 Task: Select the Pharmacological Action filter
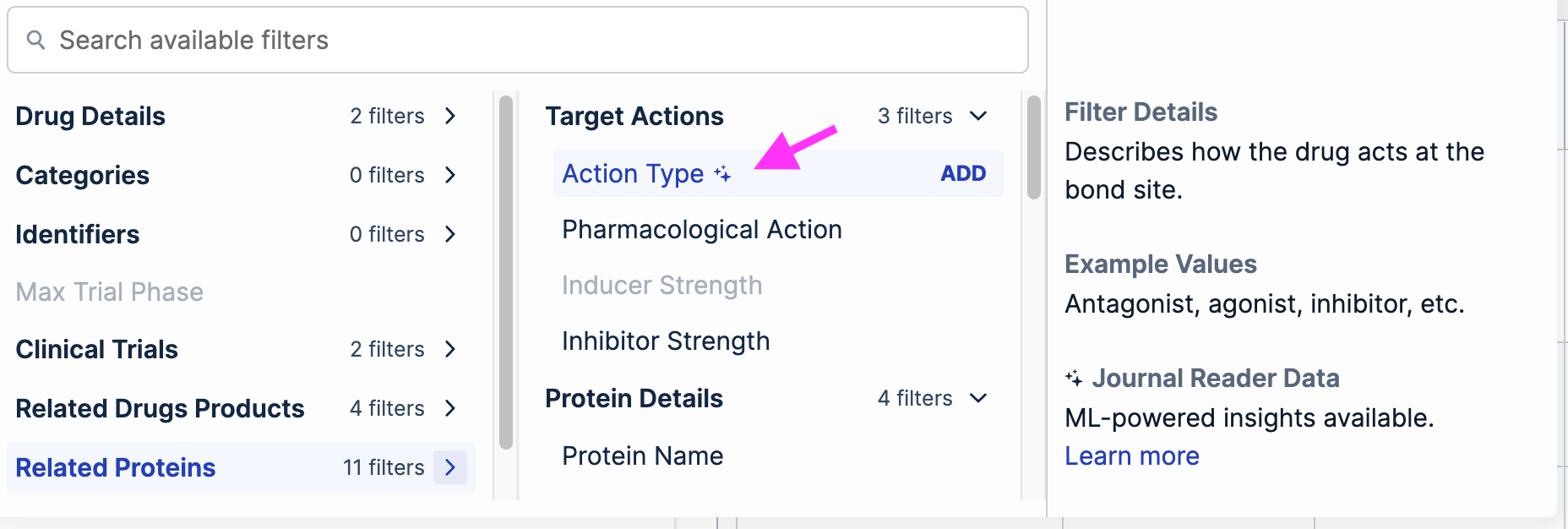click(x=701, y=230)
